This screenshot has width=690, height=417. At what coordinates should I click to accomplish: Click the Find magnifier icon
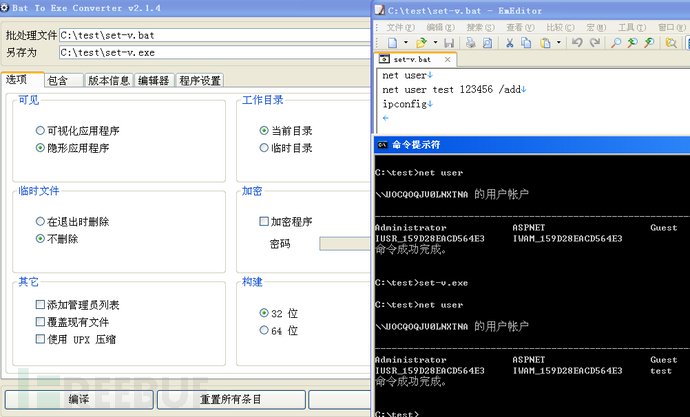pyautogui.click(x=616, y=43)
